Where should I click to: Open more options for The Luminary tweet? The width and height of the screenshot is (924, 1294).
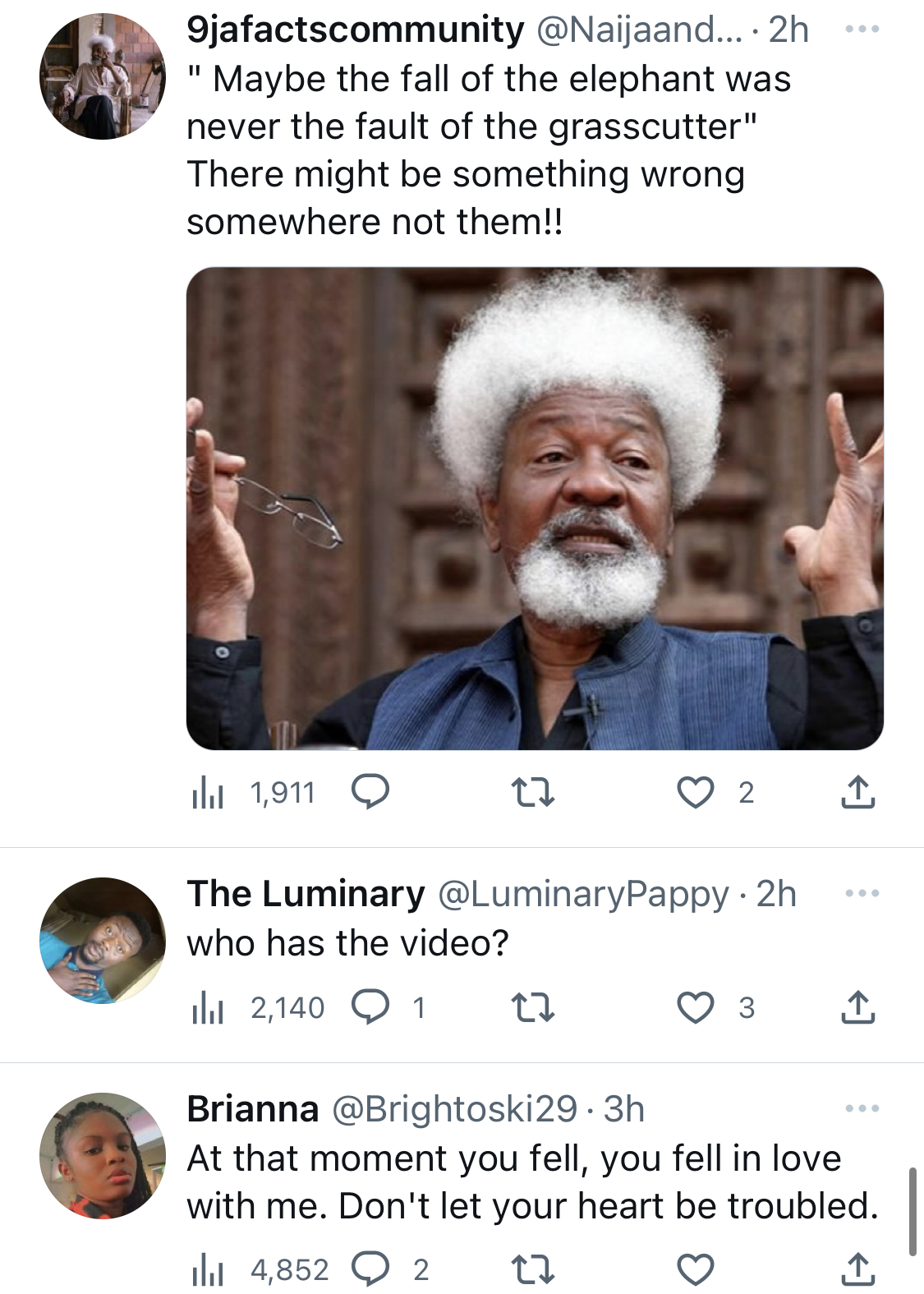coord(862,893)
